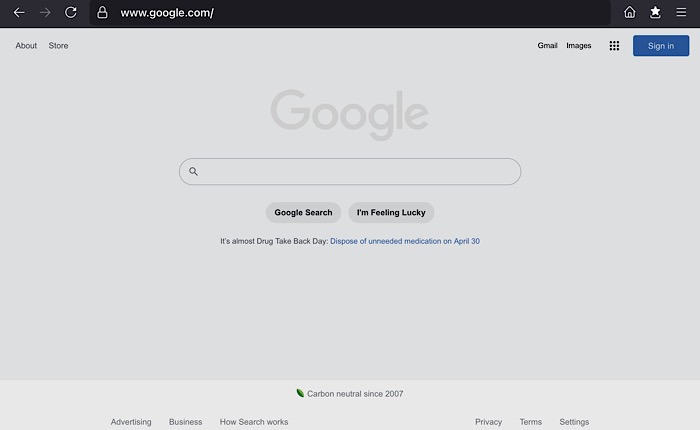Click Carbon neutral since 2007 link
The height and width of the screenshot is (430, 700).
click(x=355, y=394)
